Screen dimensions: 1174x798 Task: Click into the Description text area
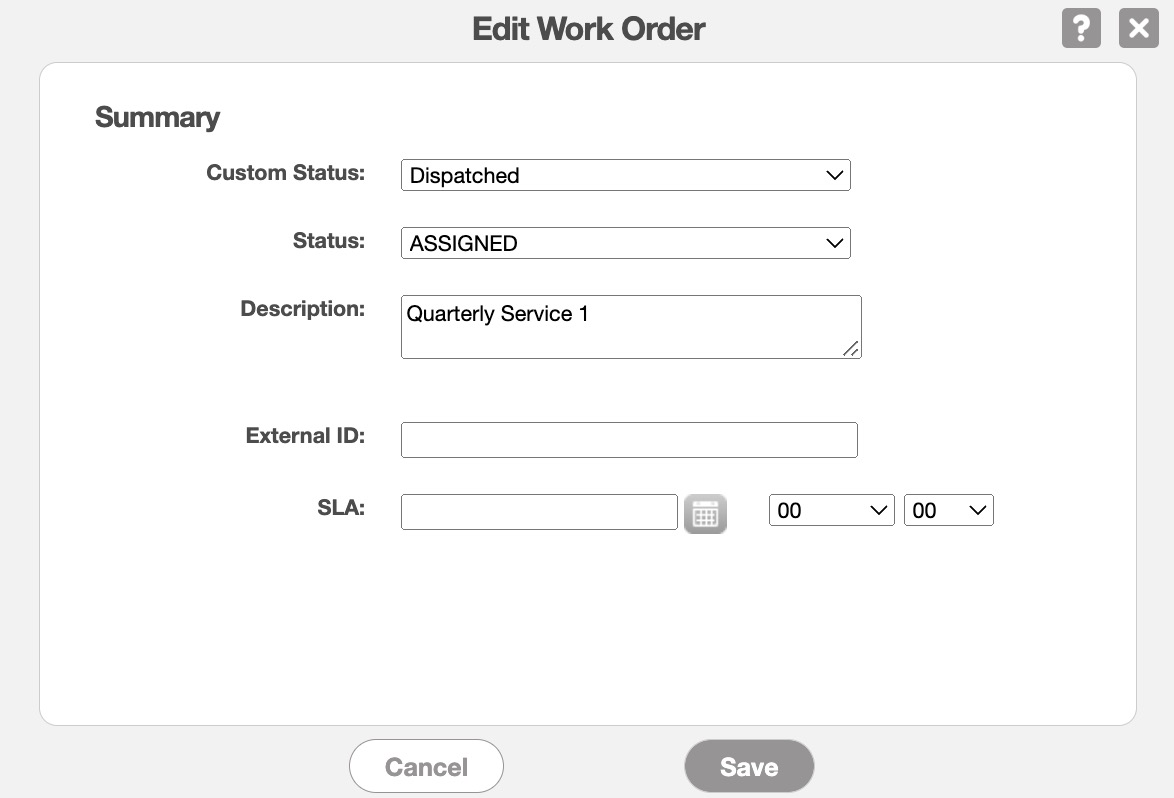click(x=630, y=326)
